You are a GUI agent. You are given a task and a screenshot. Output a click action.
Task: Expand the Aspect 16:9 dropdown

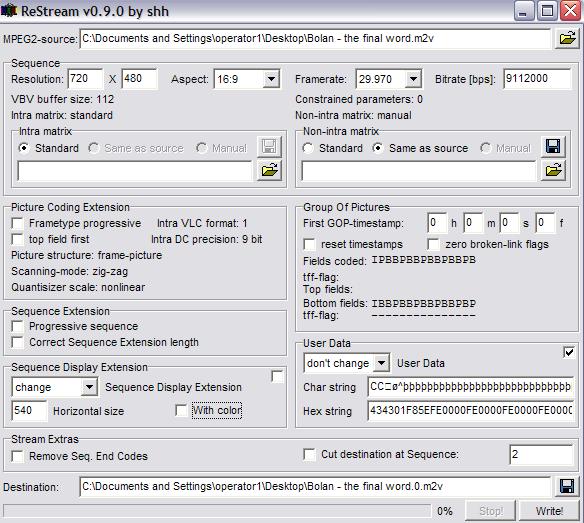(271, 79)
